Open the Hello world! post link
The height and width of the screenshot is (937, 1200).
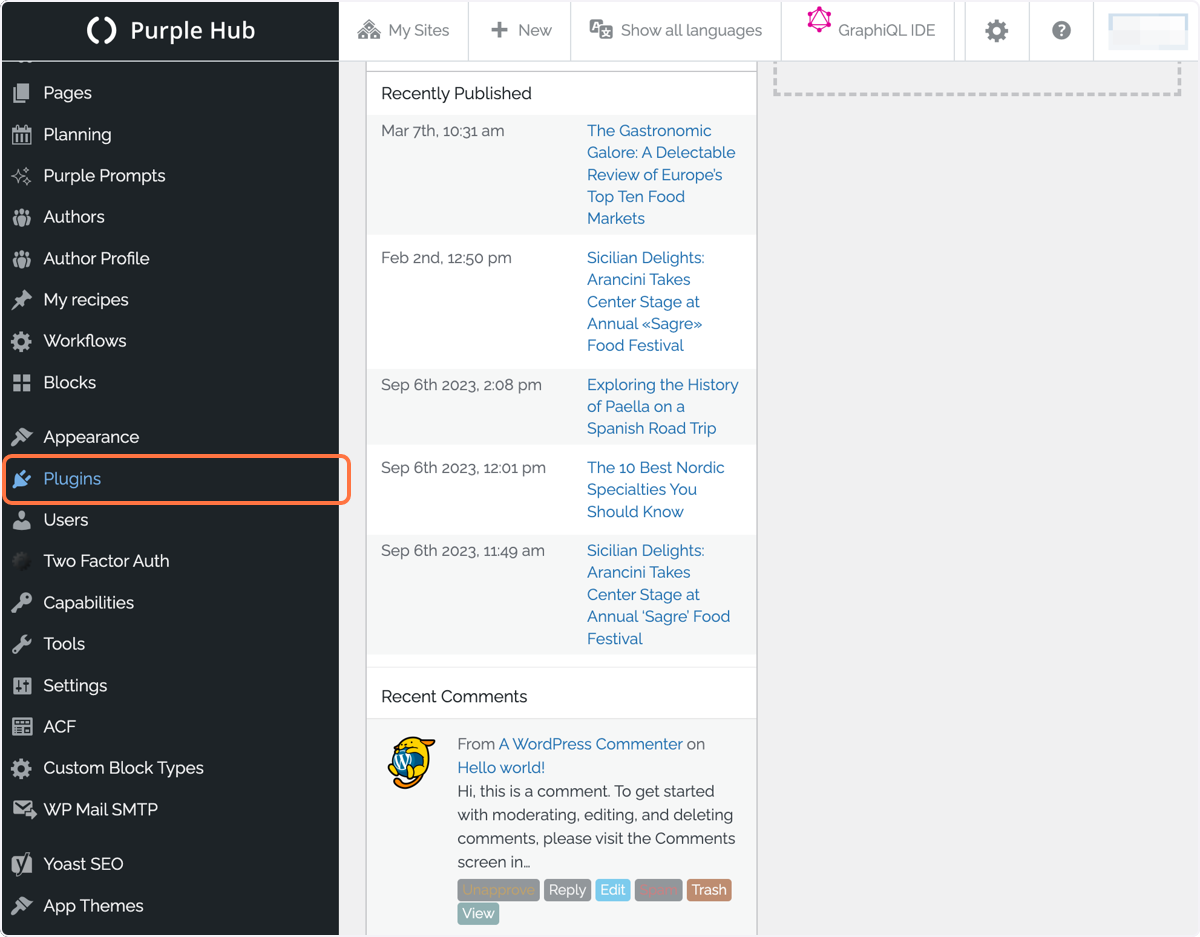501,768
